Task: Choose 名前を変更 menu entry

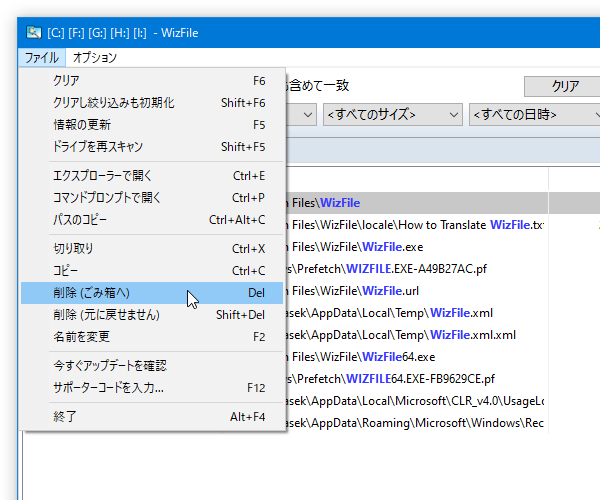Action: pos(152,337)
